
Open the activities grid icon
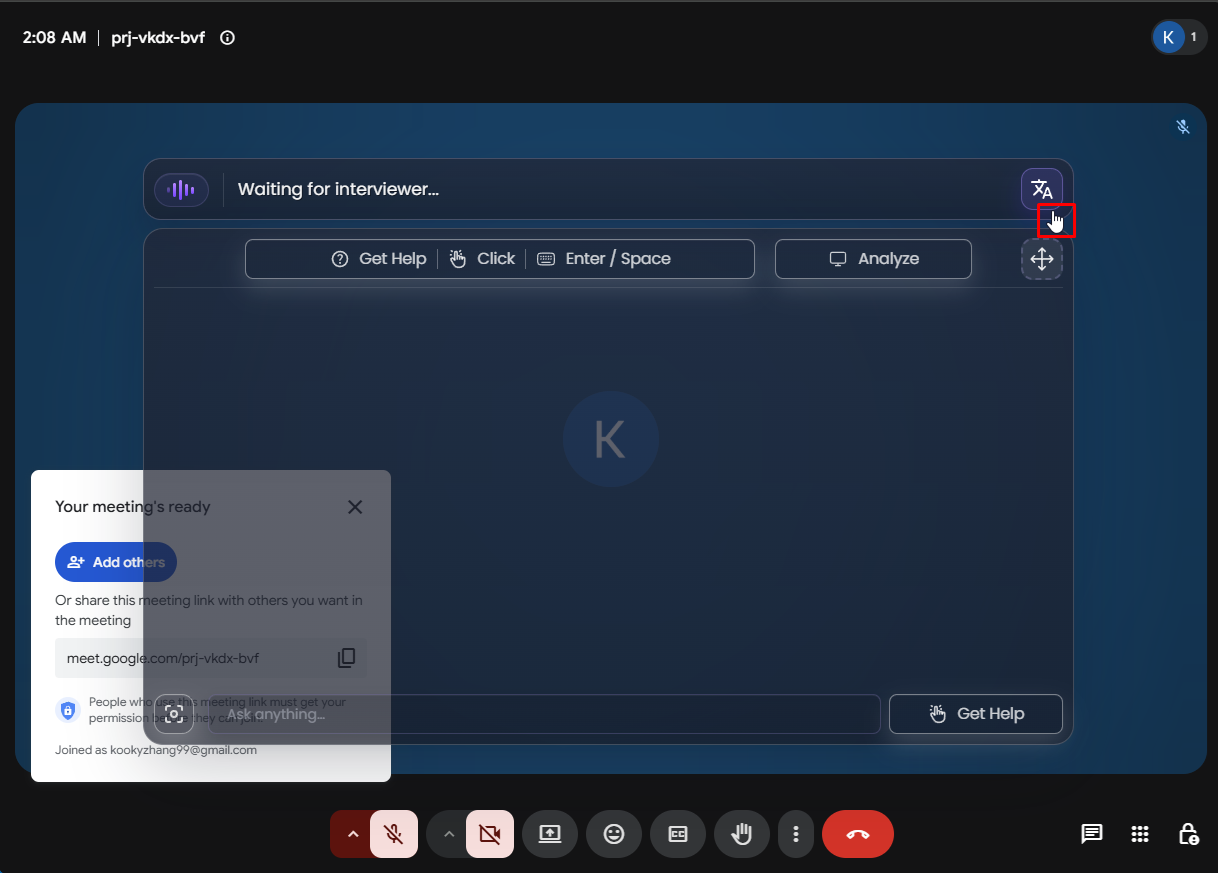[1139, 834]
